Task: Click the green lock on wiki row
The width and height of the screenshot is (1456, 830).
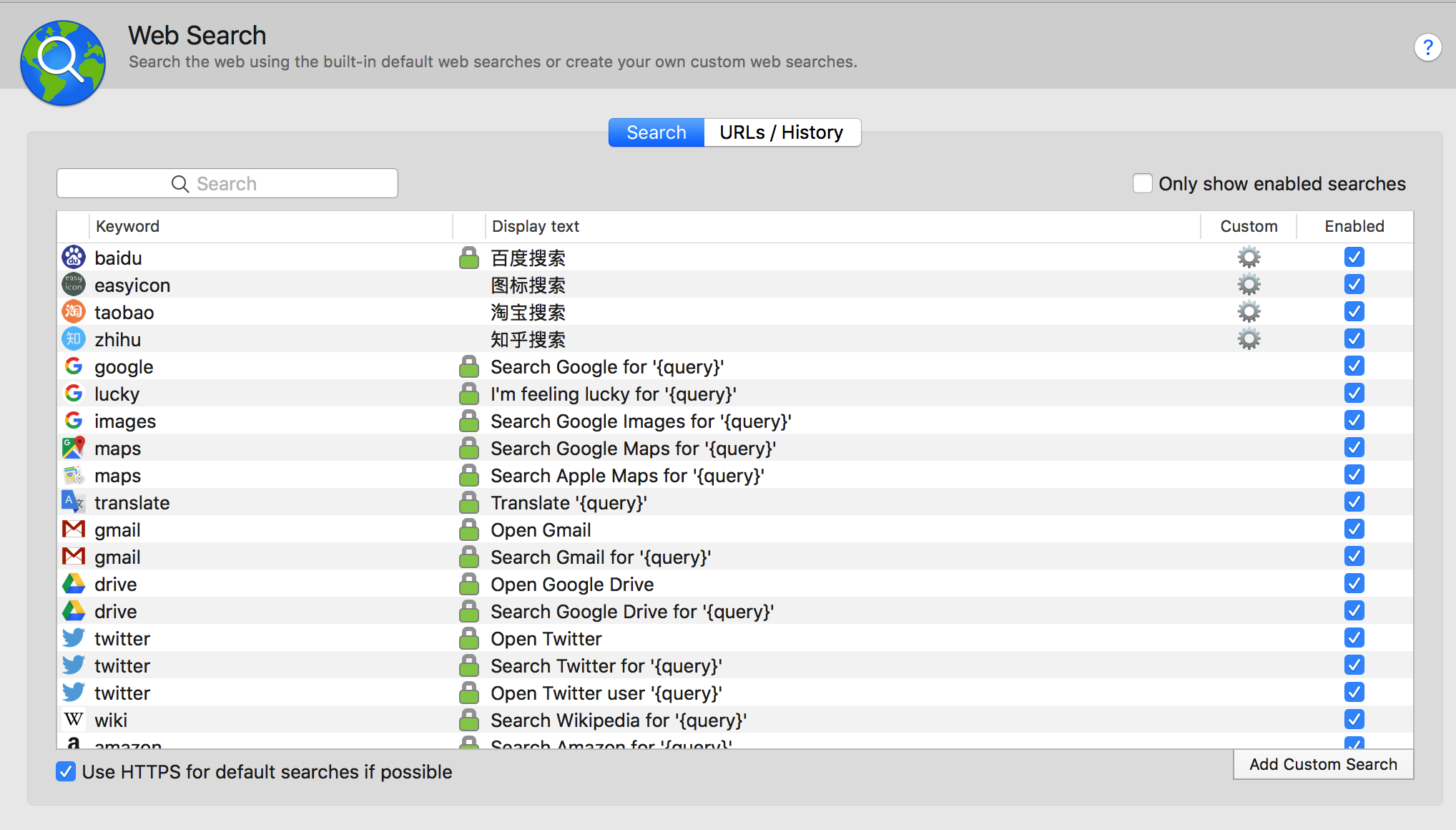Action: tap(469, 720)
